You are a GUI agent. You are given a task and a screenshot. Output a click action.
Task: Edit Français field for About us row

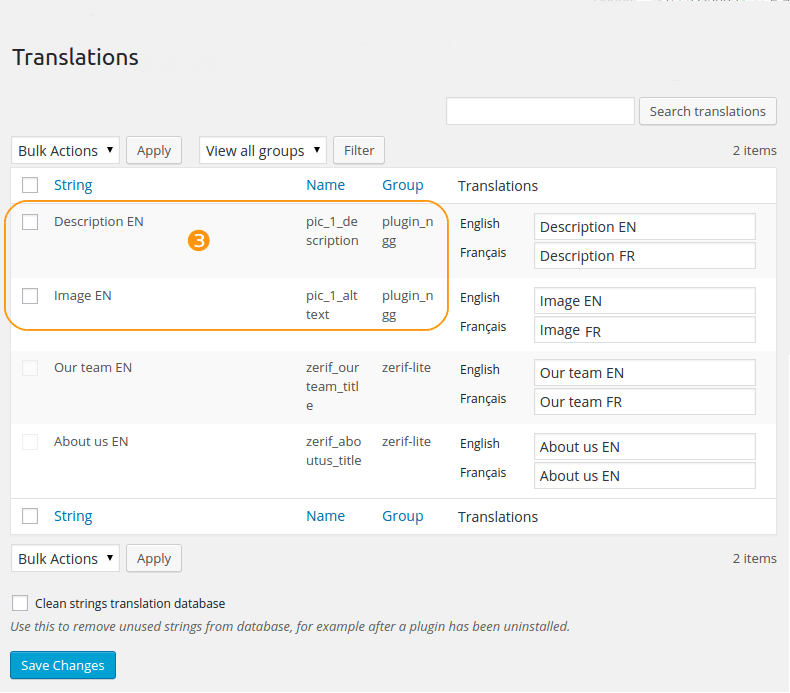pyautogui.click(x=645, y=476)
